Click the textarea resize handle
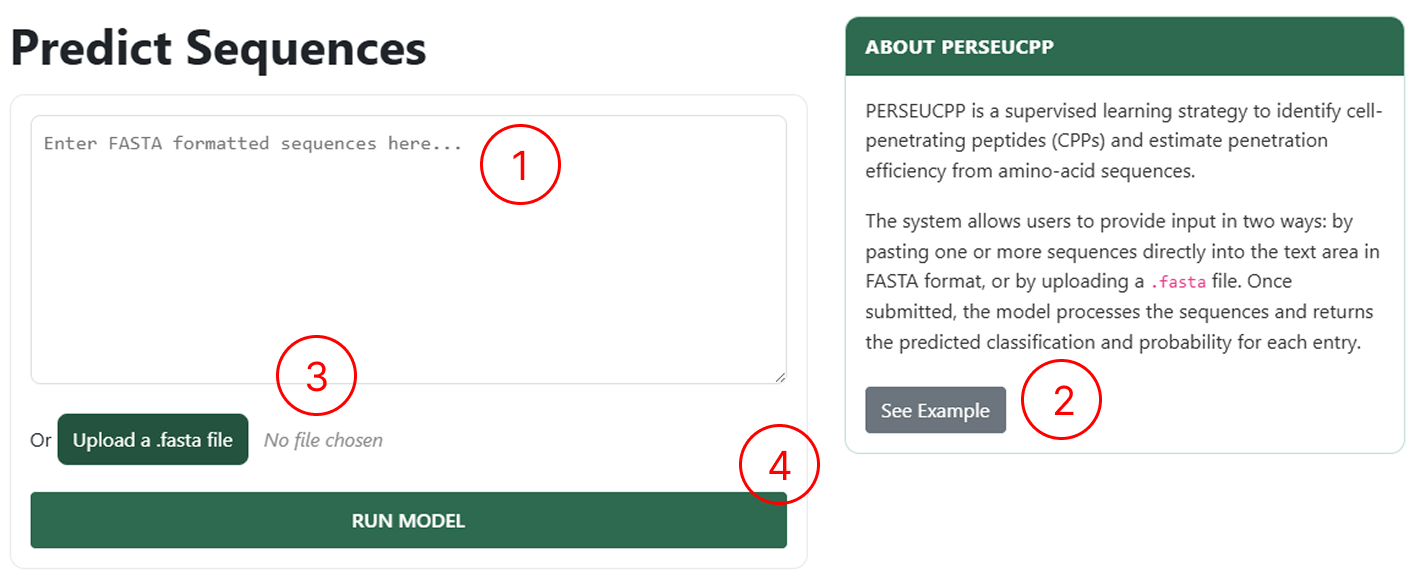The width and height of the screenshot is (1415, 580). [780, 375]
